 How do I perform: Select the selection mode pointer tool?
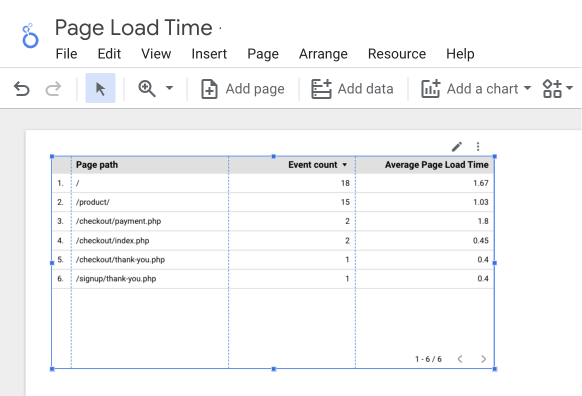(100, 88)
